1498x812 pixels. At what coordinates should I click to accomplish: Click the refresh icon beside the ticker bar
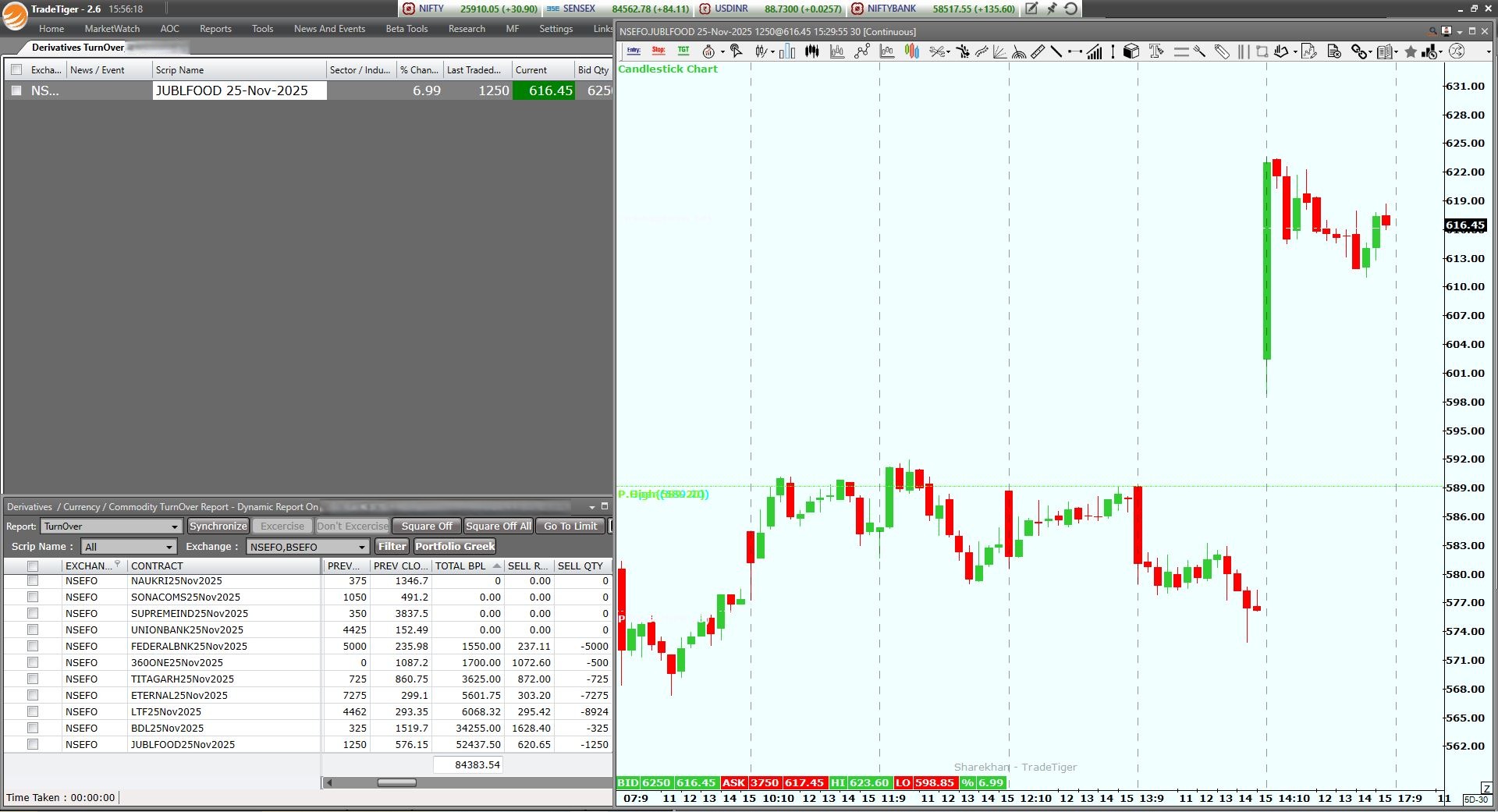click(1071, 9)
